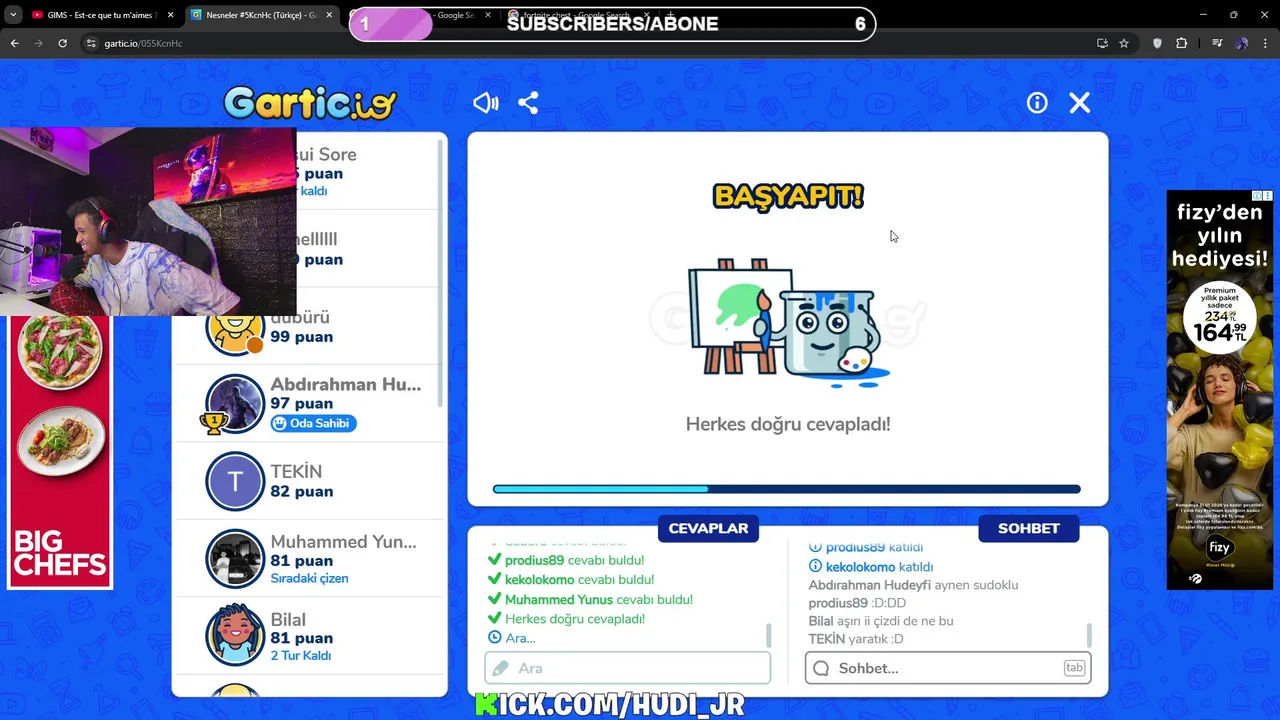Click the answers panel scrollbar
The width and height of the screenshot is (1280, 720).
coord(769,634)
